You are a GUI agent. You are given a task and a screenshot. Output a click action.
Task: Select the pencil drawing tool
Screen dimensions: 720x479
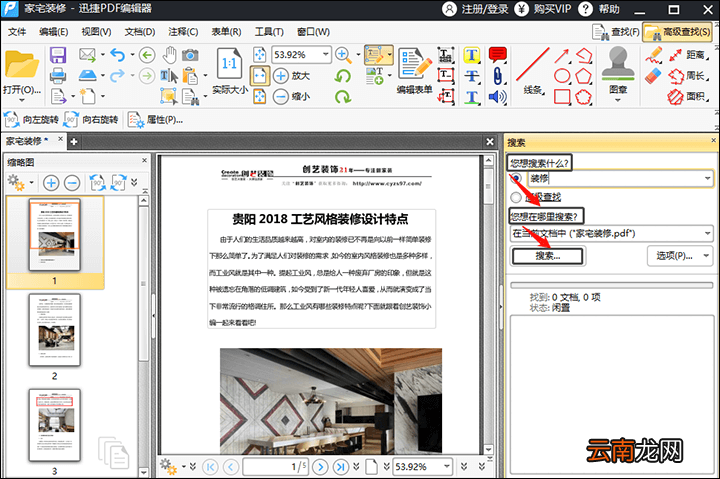pos(653,55)
